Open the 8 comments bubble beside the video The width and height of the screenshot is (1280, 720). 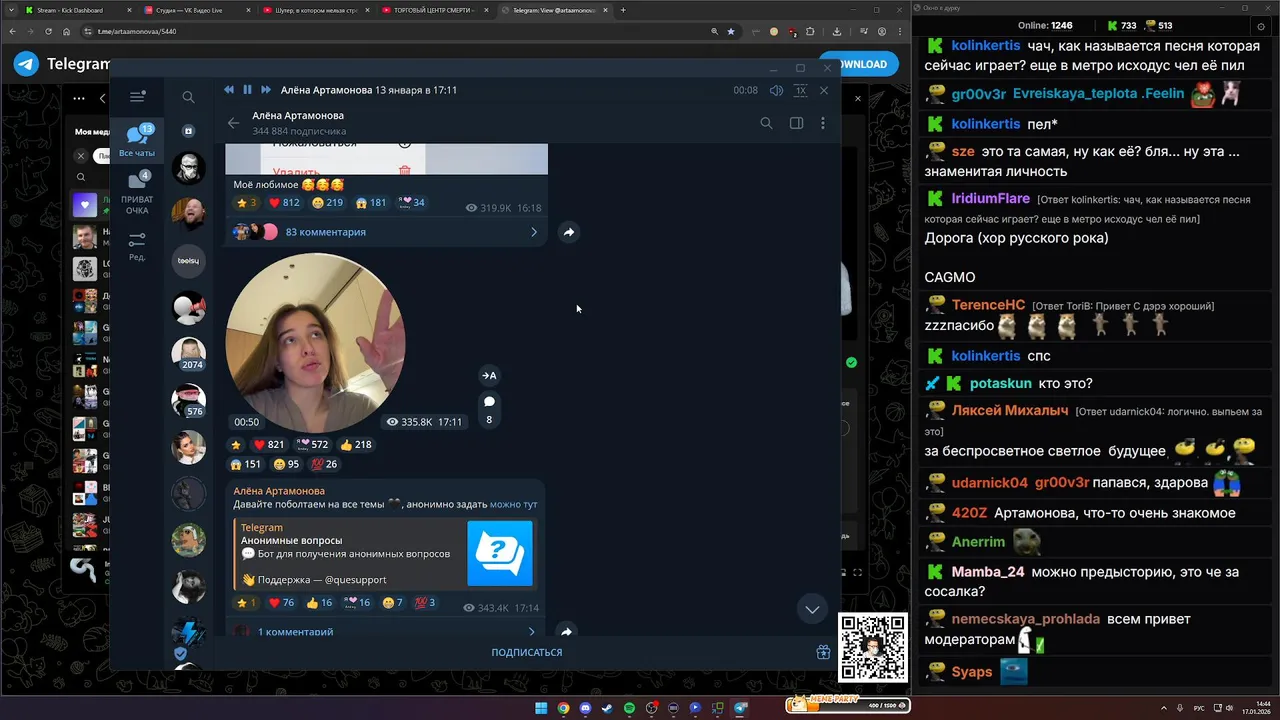(x=489, y=408)
